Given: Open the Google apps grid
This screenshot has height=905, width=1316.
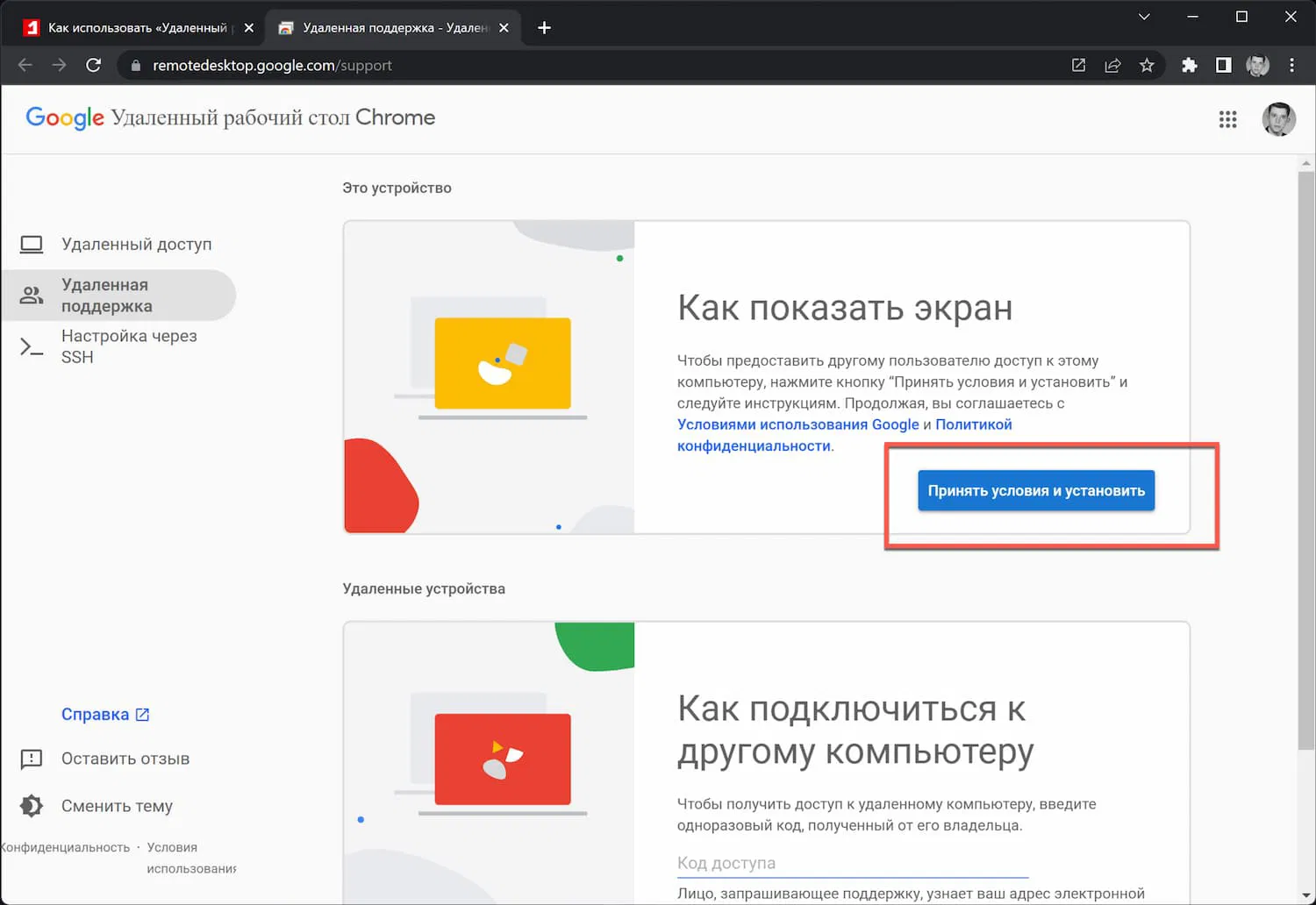Looking at the screenshot, I should 1227,119.
